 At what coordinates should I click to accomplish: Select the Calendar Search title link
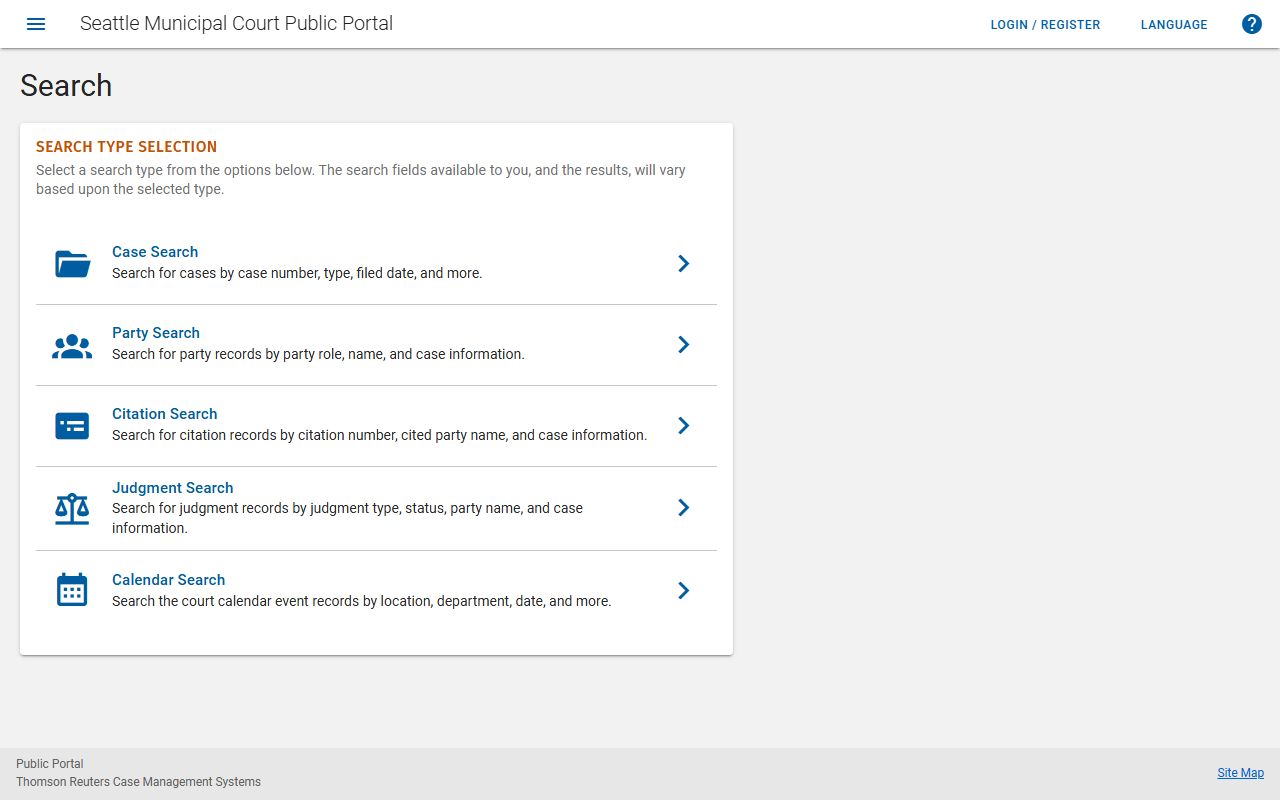[169, 580]
